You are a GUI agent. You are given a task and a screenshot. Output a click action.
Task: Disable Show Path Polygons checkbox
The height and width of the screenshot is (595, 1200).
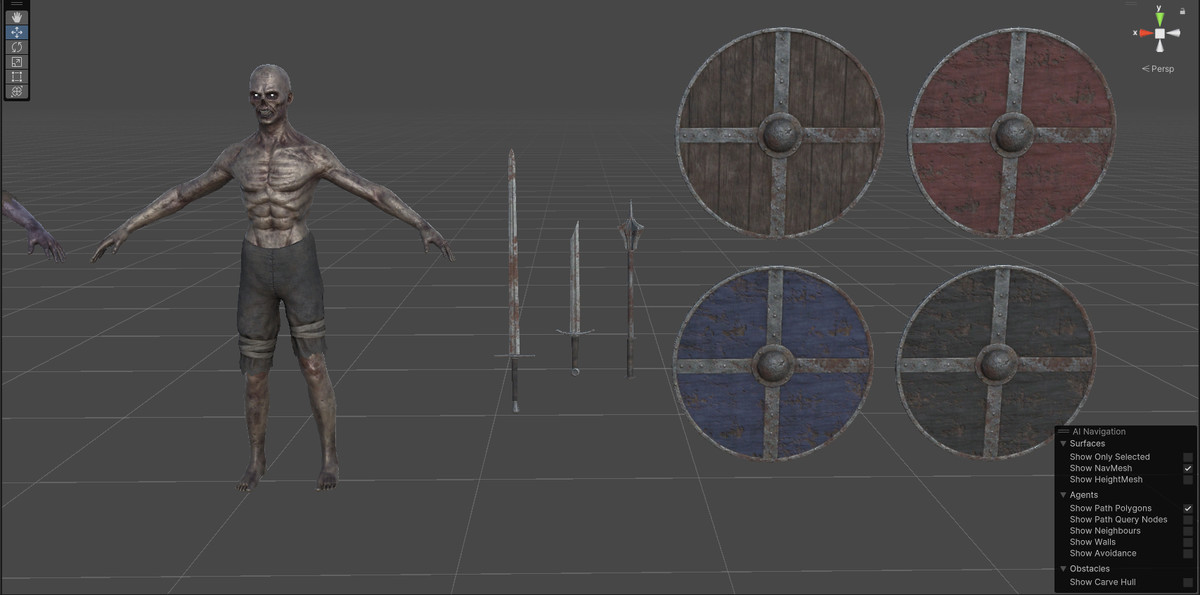pyautogui.click(x=1188, y=508)
